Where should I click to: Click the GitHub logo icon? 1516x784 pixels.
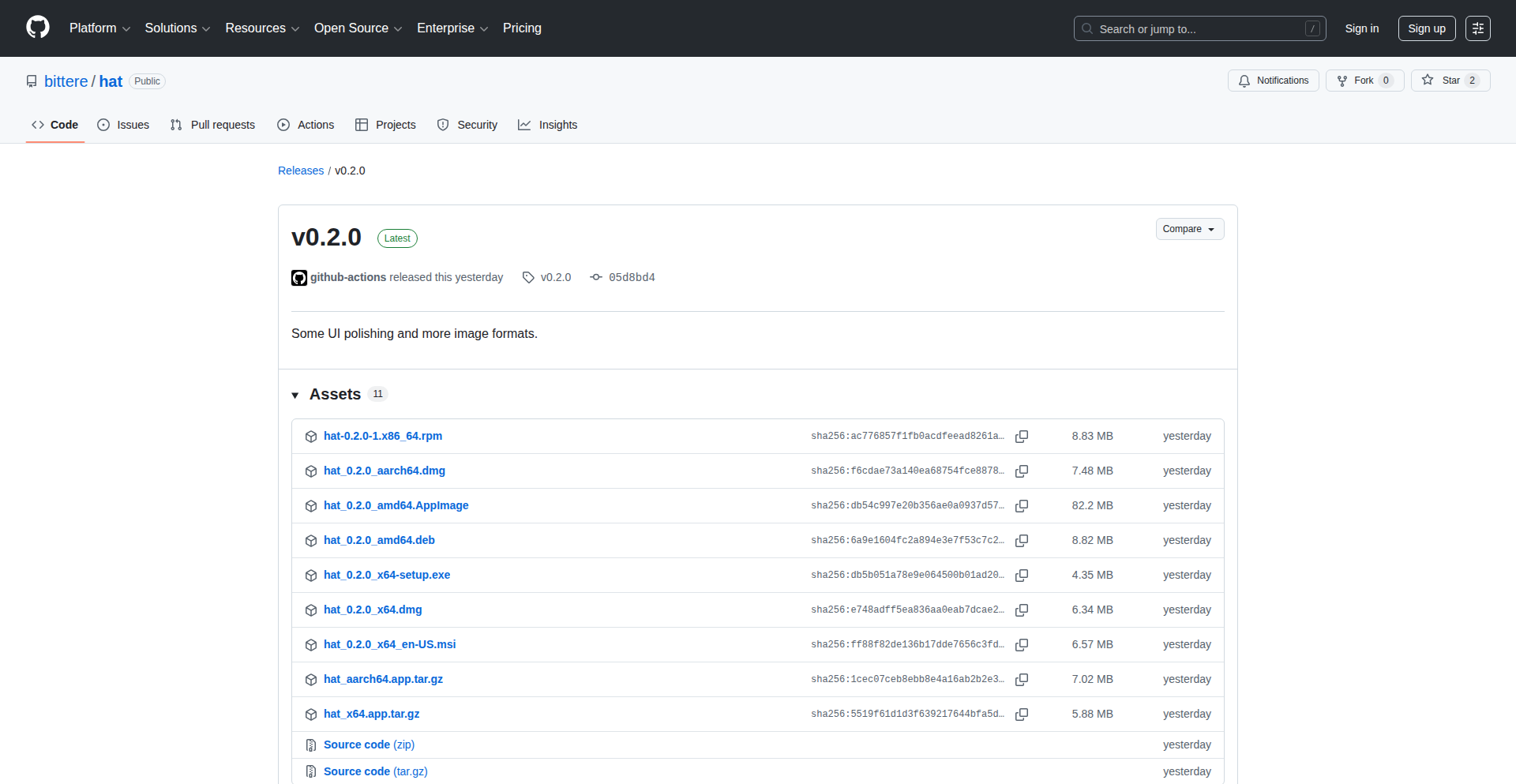pyautogui.click(x=38, y=28)
